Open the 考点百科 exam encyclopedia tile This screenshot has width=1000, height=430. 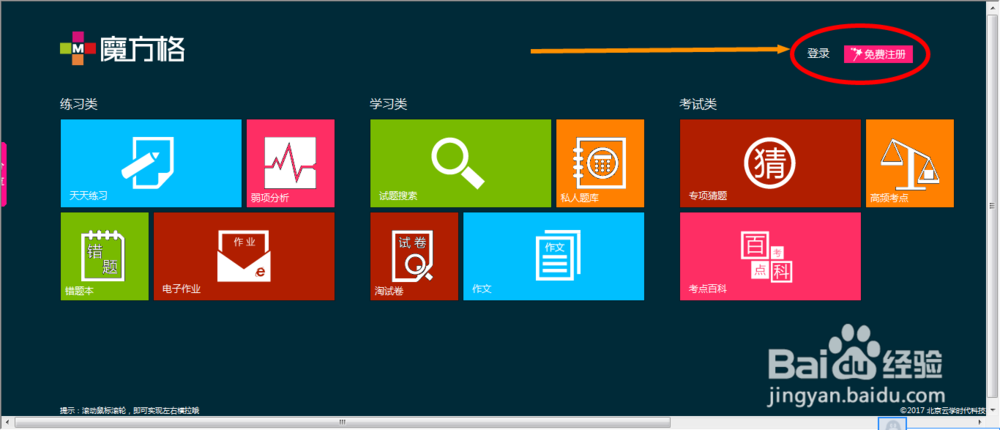tap(770, 256)
